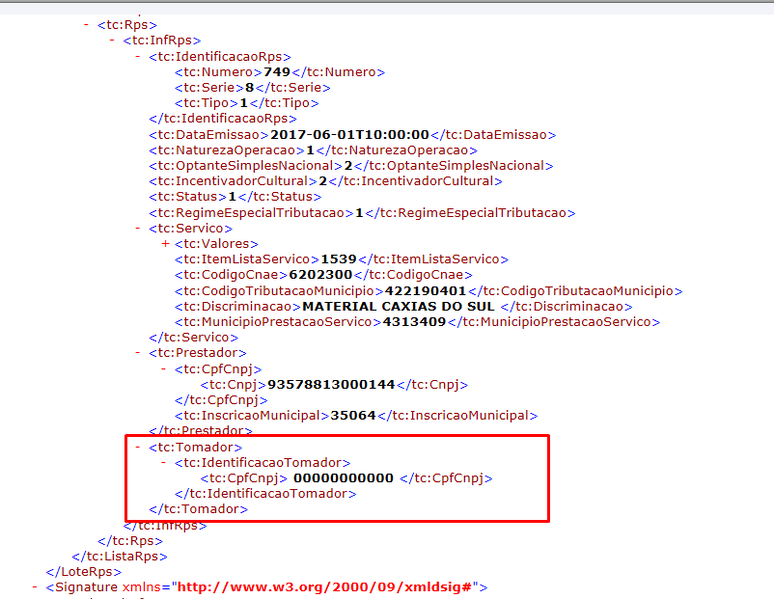
Task: Click the closing /tc:CpfCnpj tag under Prestador
Action: click(221, 400)
